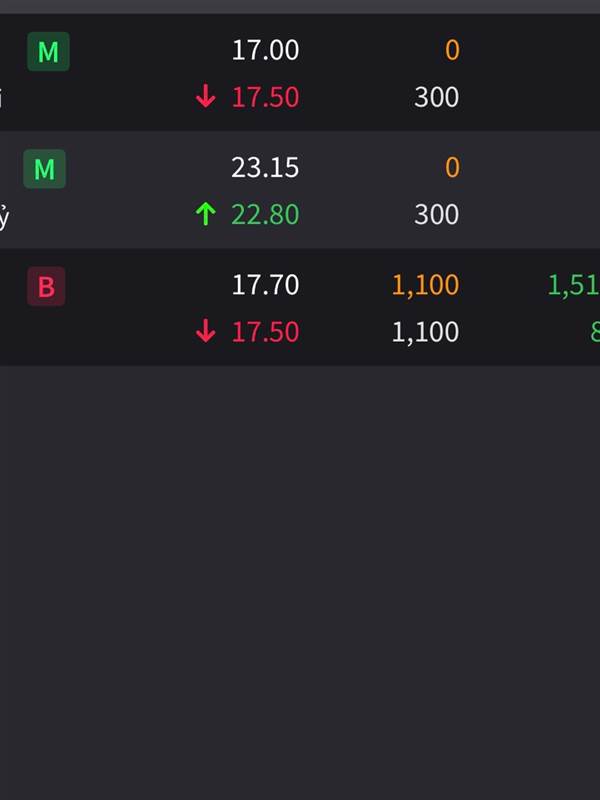Click the 300 quantity beside red 17.50
The width and height of the screenshot is (600, 800).
tap(437, 97)
